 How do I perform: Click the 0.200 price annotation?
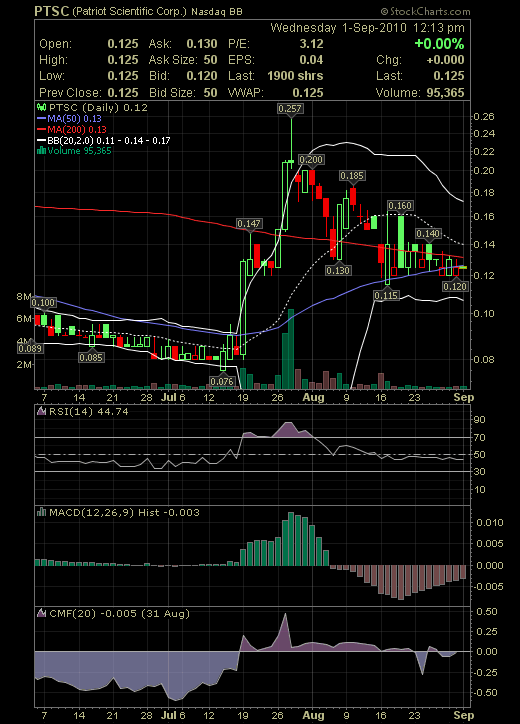[x=311, y=160]
